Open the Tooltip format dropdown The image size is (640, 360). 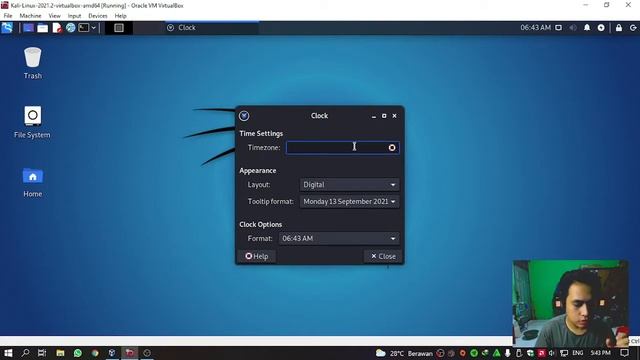[349, 201]
